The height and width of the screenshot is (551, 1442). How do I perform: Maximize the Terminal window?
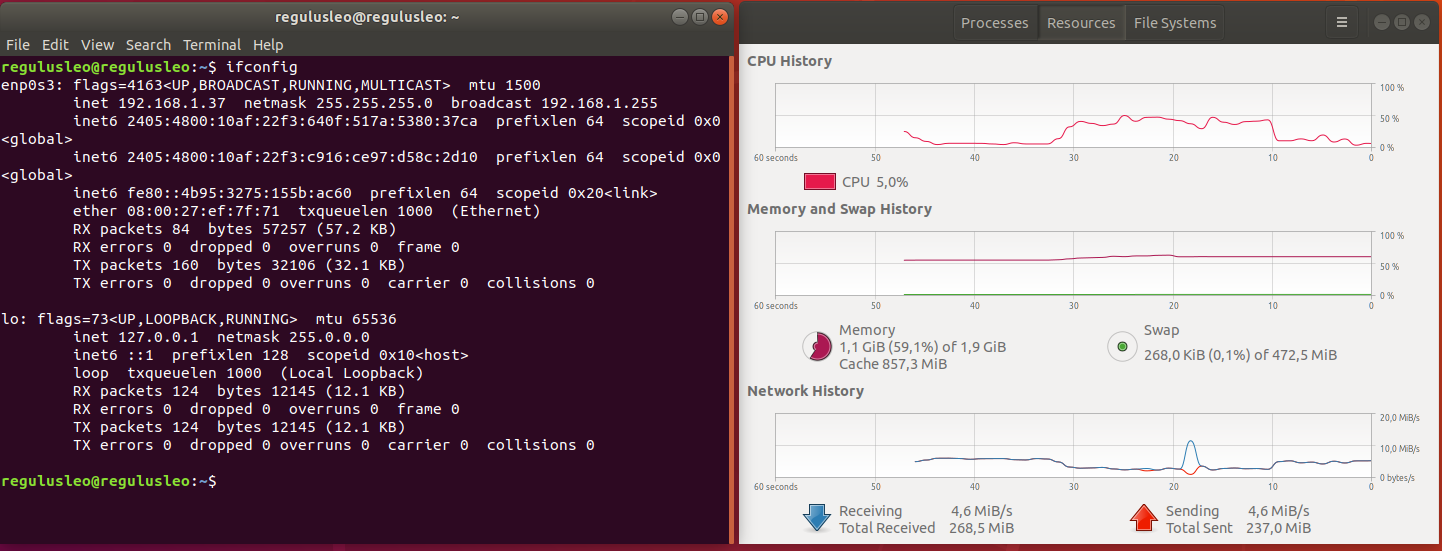[x=699, y=16]
